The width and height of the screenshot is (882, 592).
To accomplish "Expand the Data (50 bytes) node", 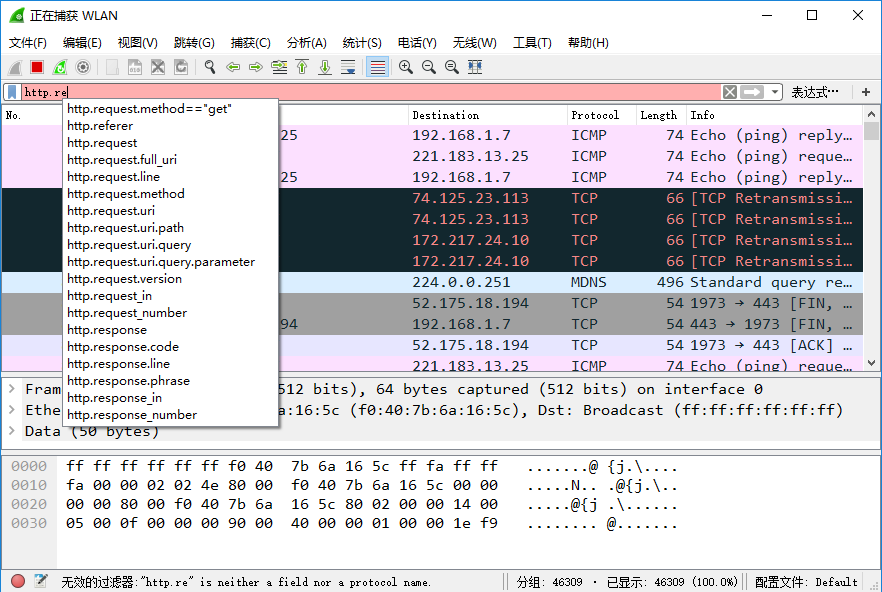I will [12, 431].
